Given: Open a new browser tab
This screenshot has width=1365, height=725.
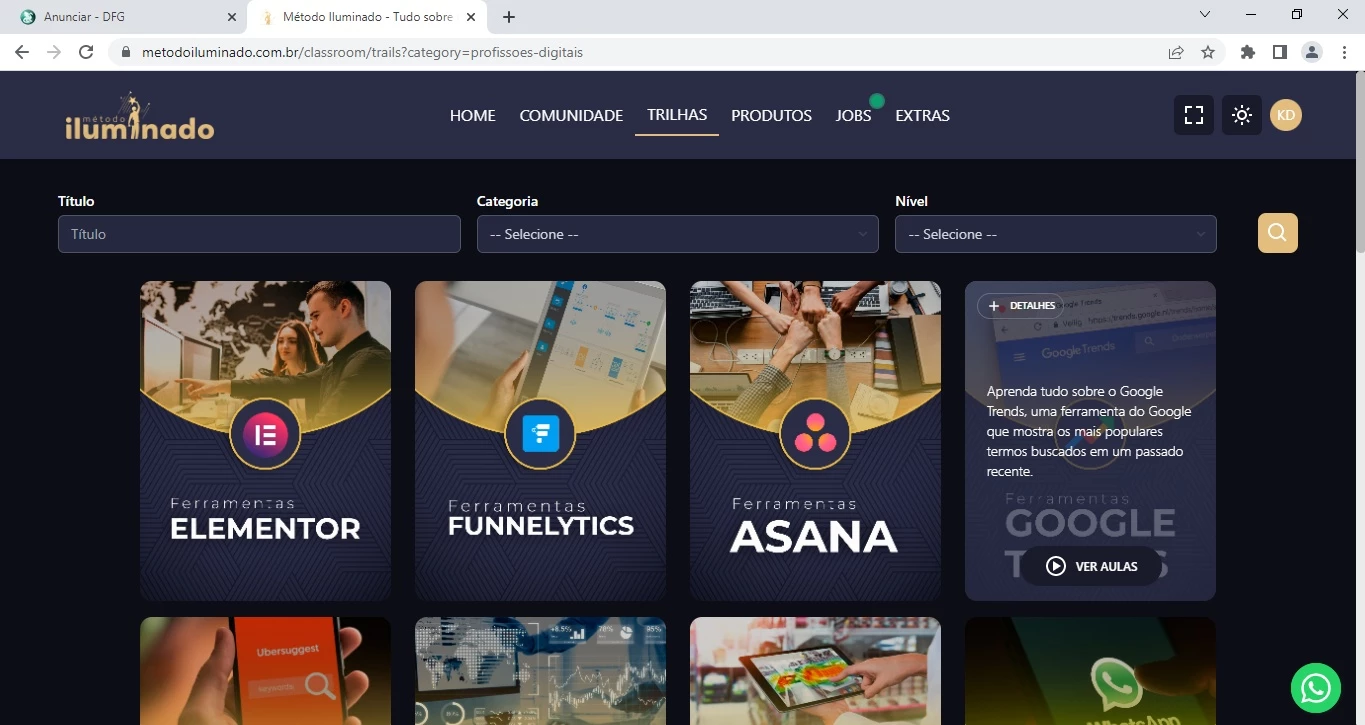Looking at the screenshot, I should pos(509,17).
